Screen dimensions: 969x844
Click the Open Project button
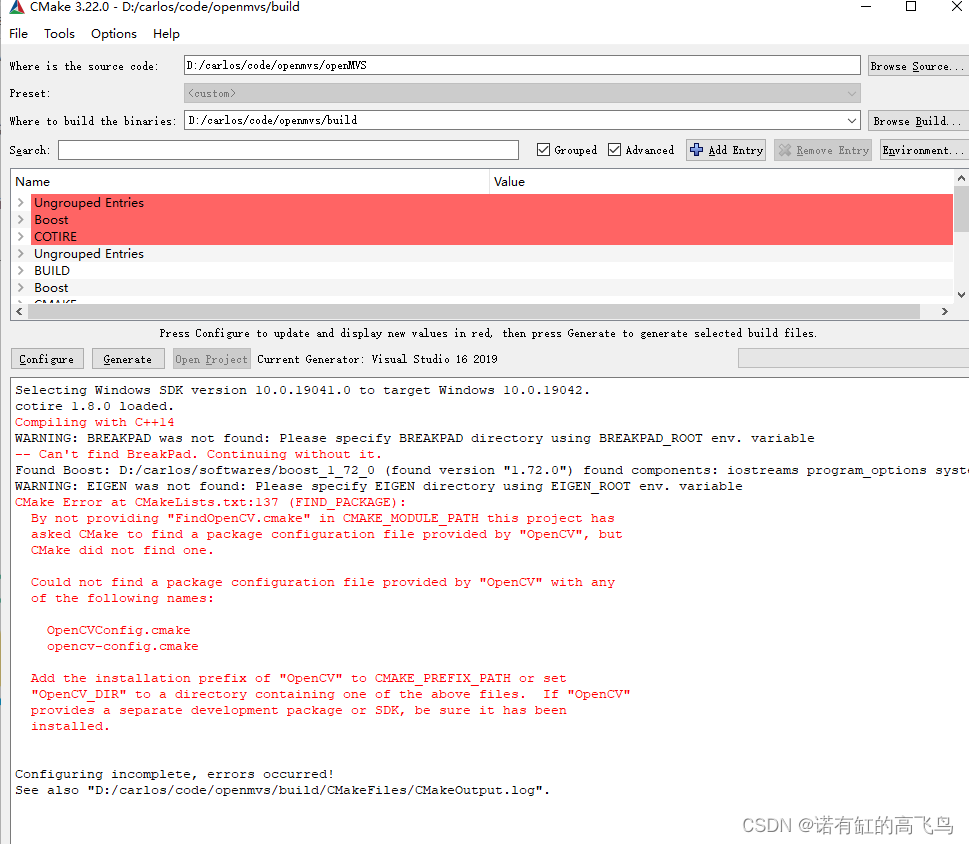(x=211, y=359)
